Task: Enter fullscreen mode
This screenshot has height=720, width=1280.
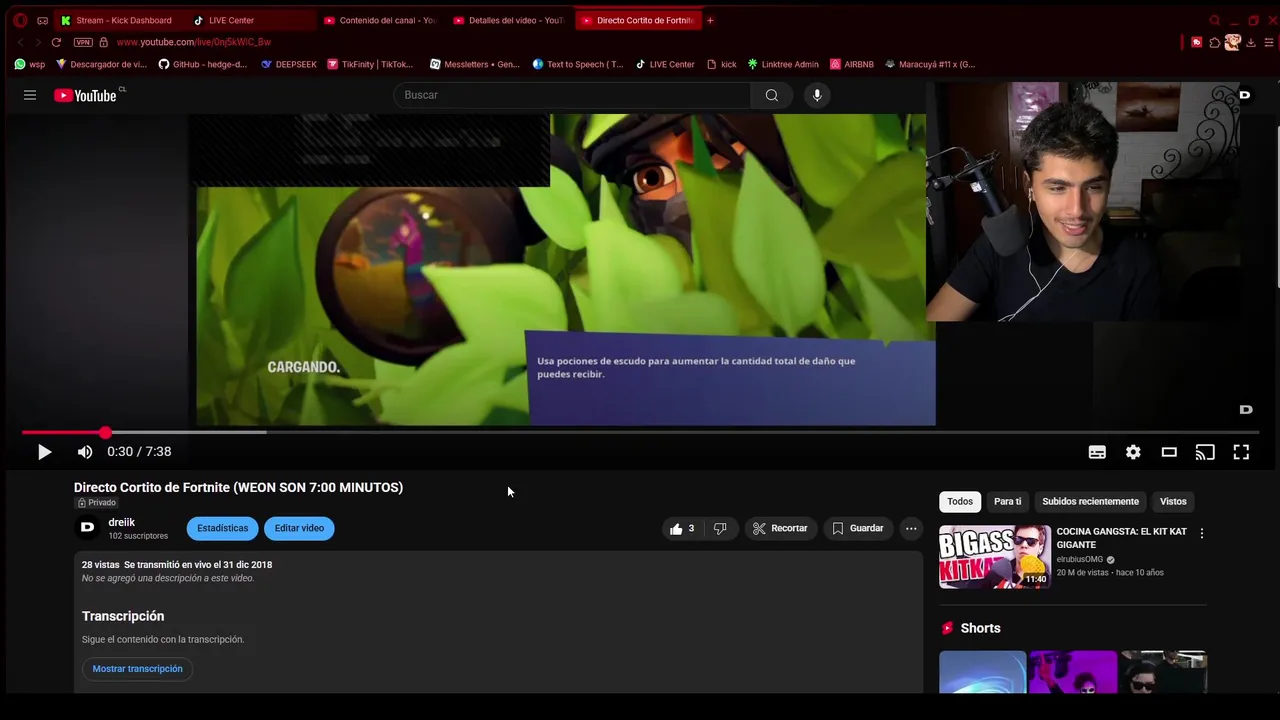Action: pyautogui.click(x=1241, y=452)
